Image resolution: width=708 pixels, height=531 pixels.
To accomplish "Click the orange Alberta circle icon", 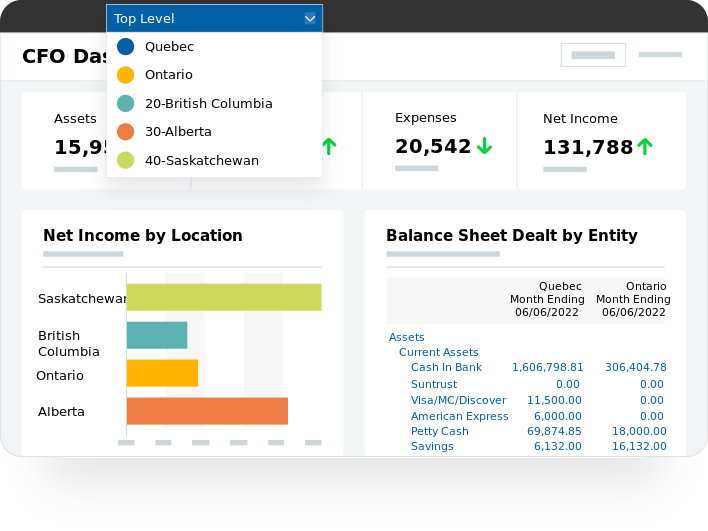I will point(125,131).
